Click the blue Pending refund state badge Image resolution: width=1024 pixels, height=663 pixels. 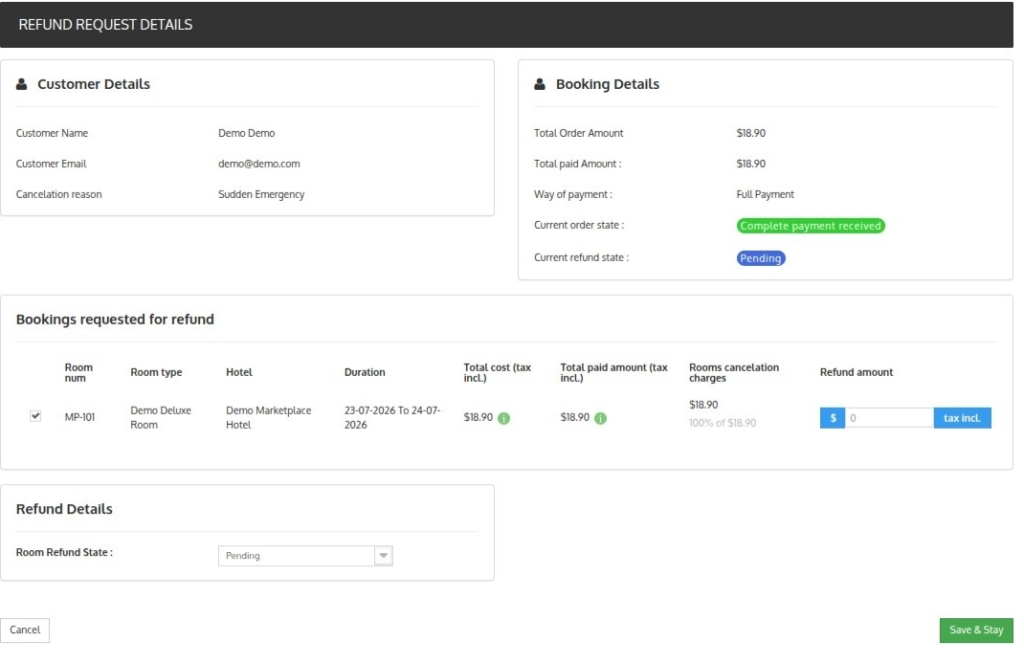pyautogui.click(x=761, y=259)
